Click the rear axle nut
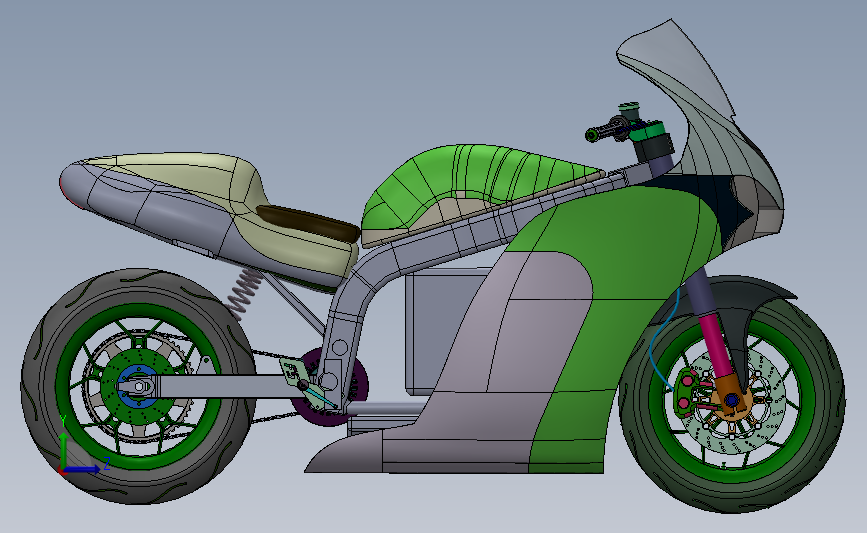Viewport: 867px width, 533px height. click(140, 386)
